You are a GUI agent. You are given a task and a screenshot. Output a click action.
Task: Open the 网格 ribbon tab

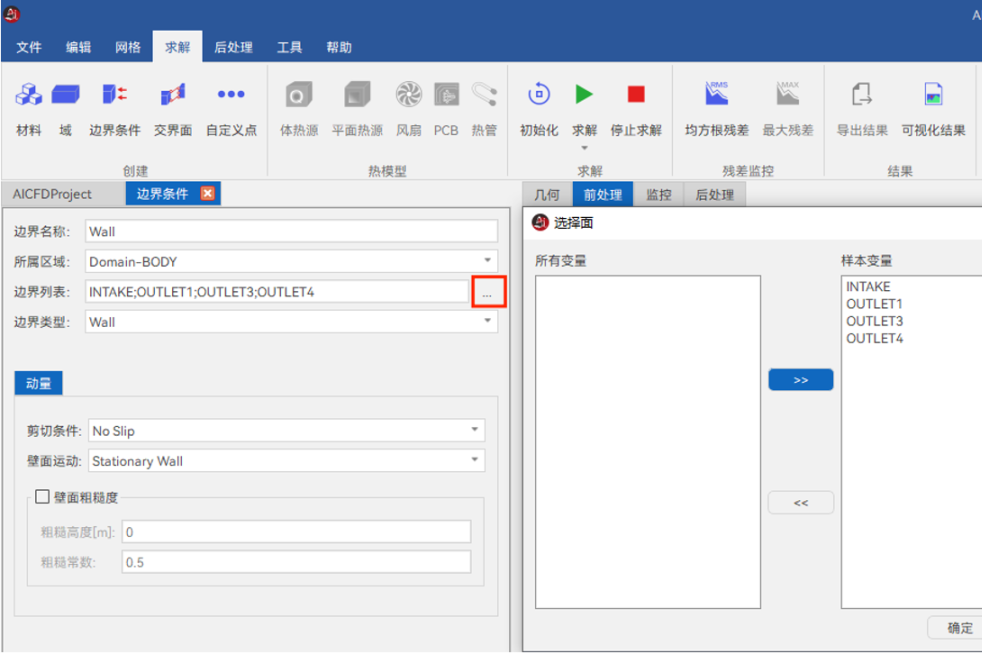coord(128,47)
